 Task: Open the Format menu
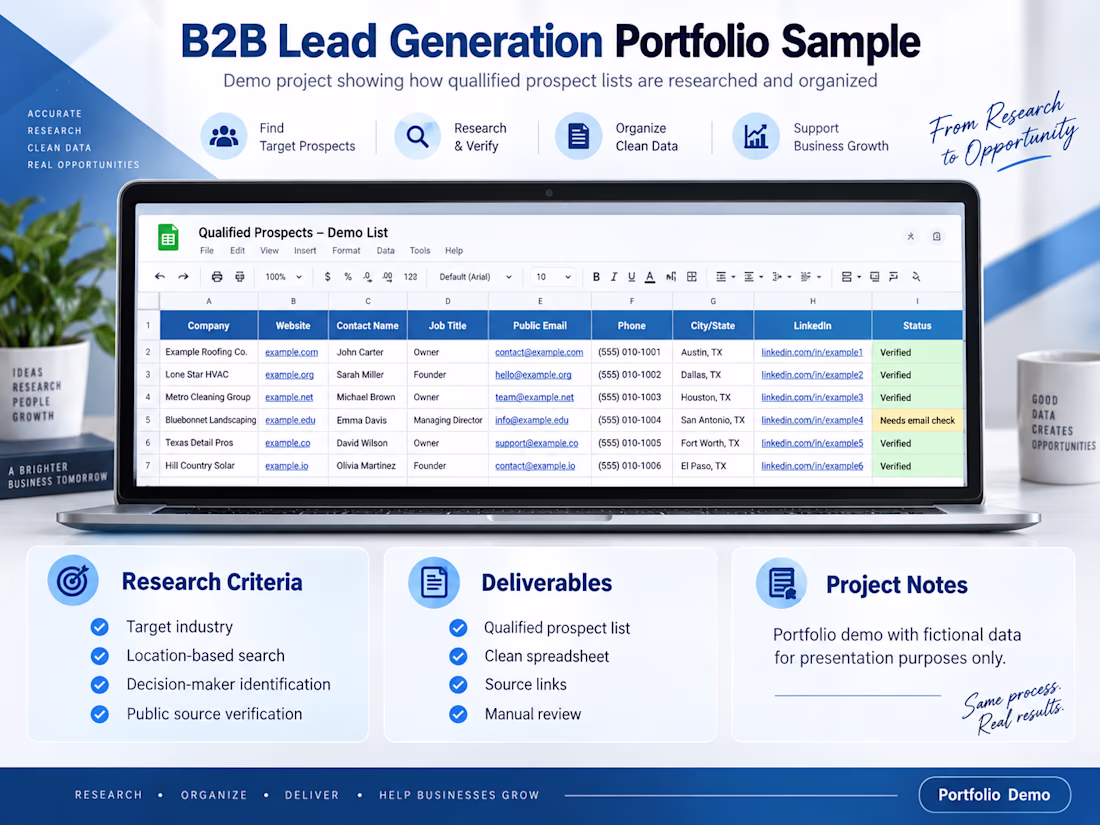tap(347, 250)
